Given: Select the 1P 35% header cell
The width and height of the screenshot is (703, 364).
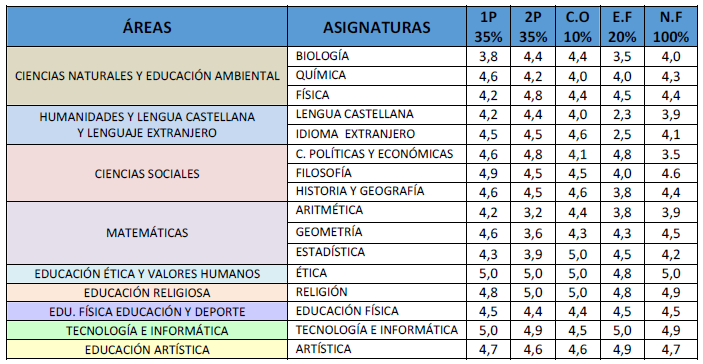Looking at the screenshot, I should pyautogui.click(x=488, y=27).
